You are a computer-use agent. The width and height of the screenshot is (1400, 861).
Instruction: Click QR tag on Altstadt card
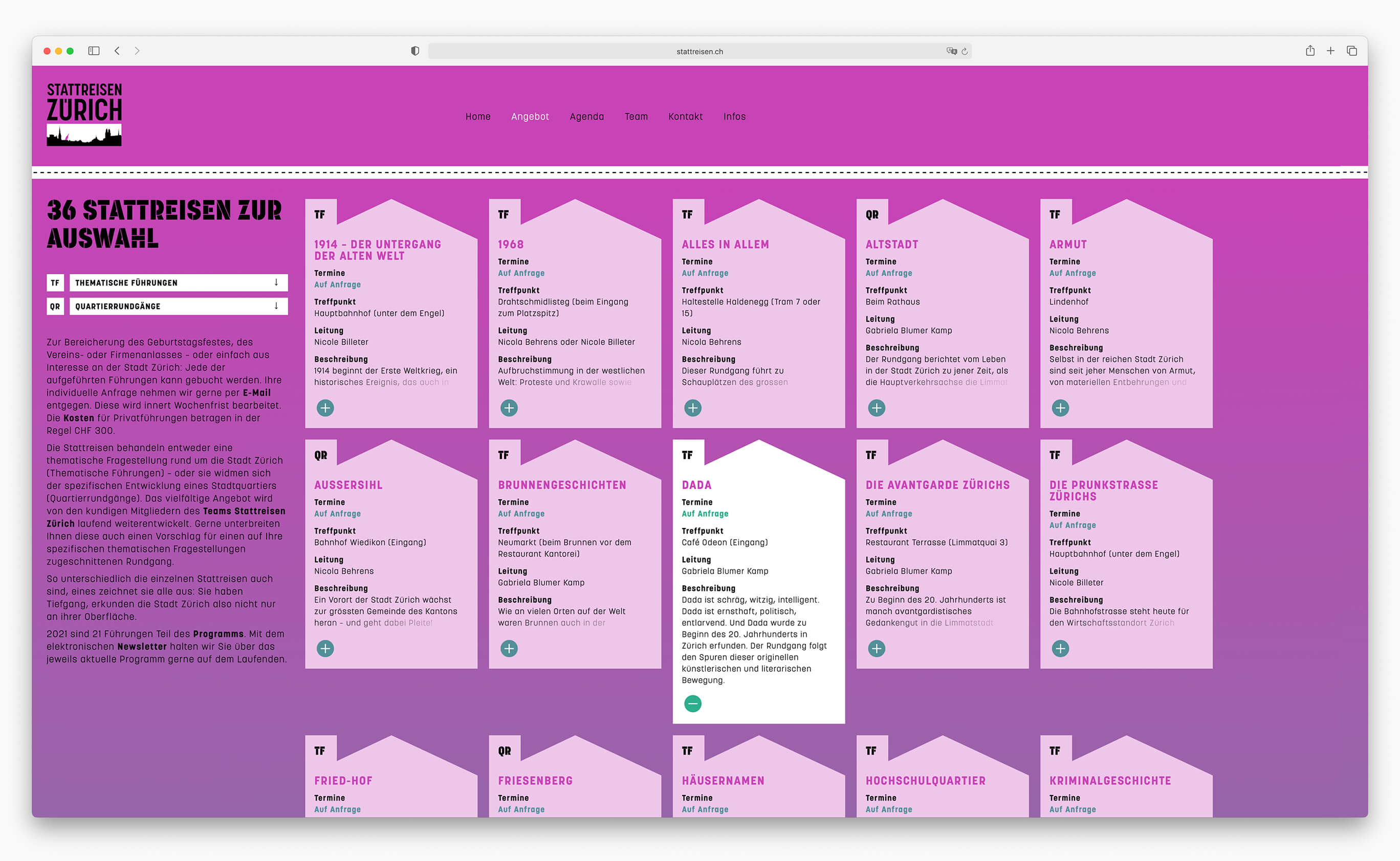(x=872, y=215)
